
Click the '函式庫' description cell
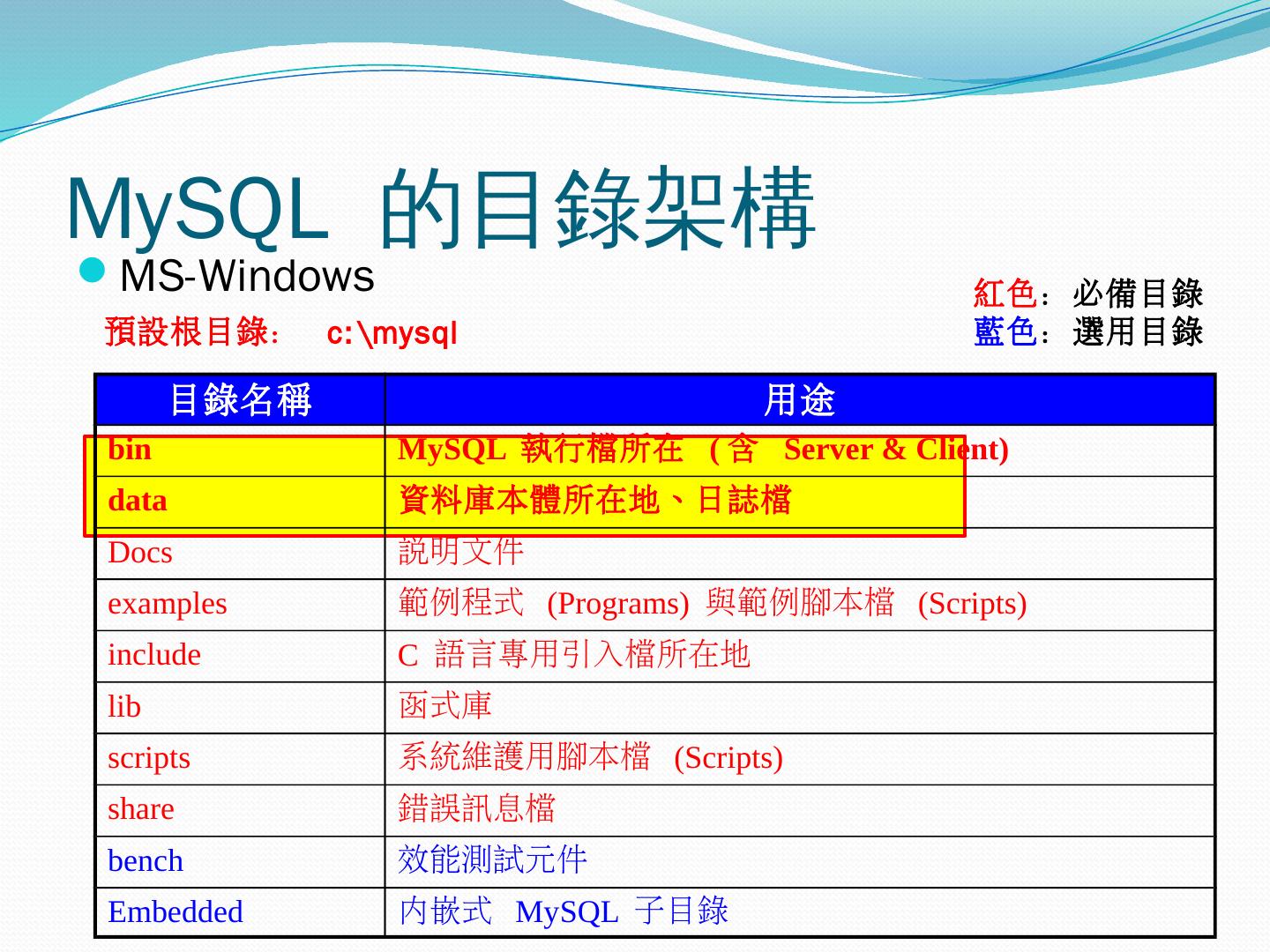[x=800, y=708]
